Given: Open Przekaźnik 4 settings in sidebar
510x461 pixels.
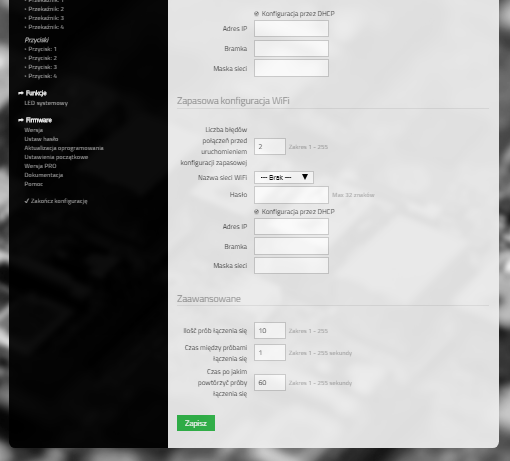Looking at the screenshot, I should [x=46, y=27].
